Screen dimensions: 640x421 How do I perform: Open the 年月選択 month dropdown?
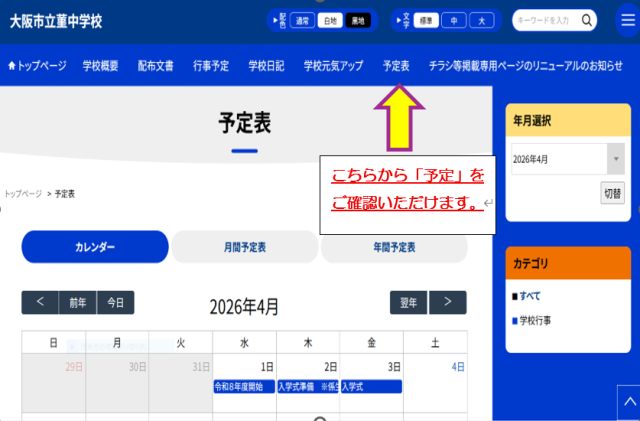click(x=567, y=159)
